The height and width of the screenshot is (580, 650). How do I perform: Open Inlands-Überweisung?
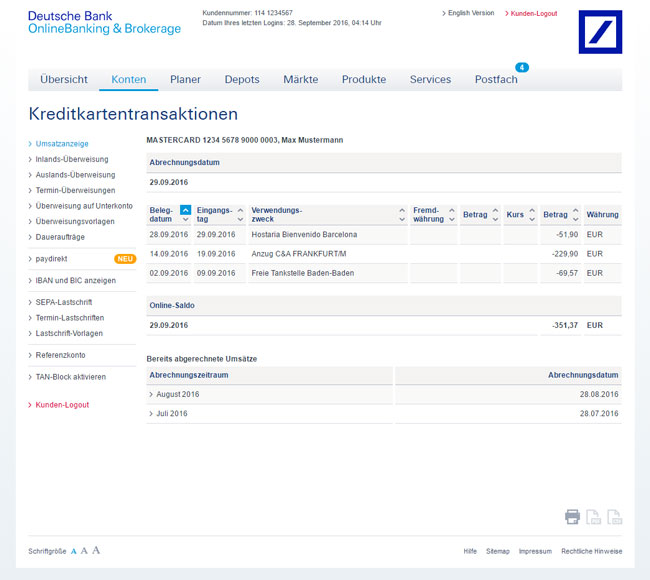coord(68,159)
